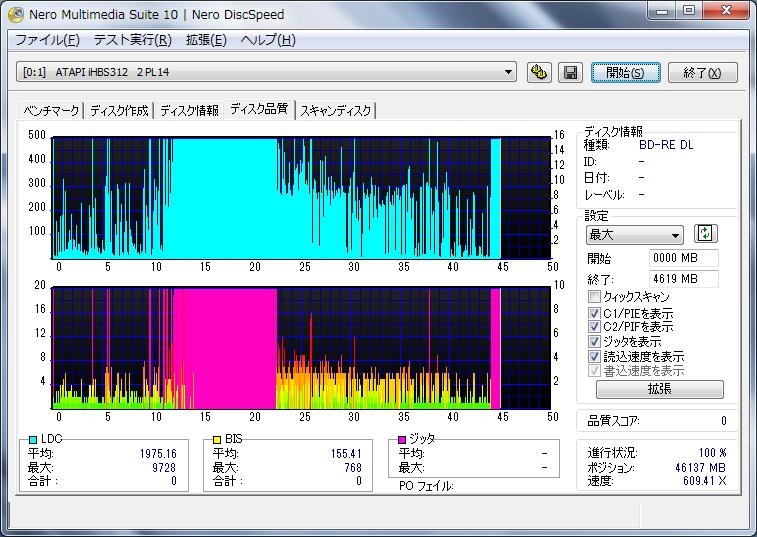The width and height of the screenshot is (757, 537).
Task: Toggle the 読込速度を表示 checkbox
Action: click(x=594, y=357)
